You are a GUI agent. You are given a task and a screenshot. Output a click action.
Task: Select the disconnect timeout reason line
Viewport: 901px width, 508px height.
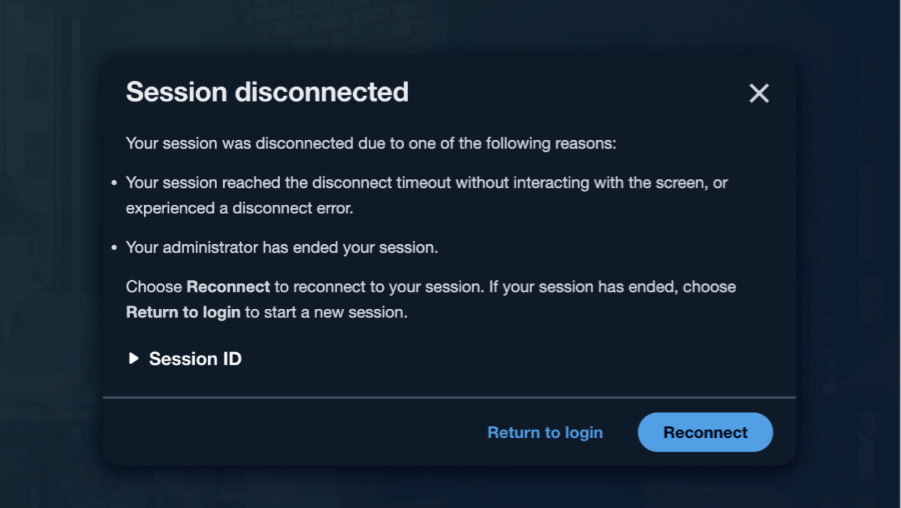pos(420,183)
